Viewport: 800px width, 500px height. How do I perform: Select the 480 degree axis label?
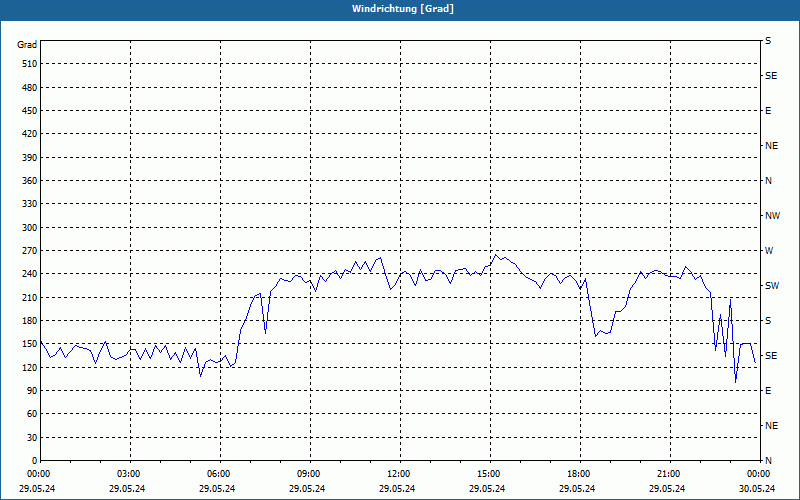coord(30,88)
